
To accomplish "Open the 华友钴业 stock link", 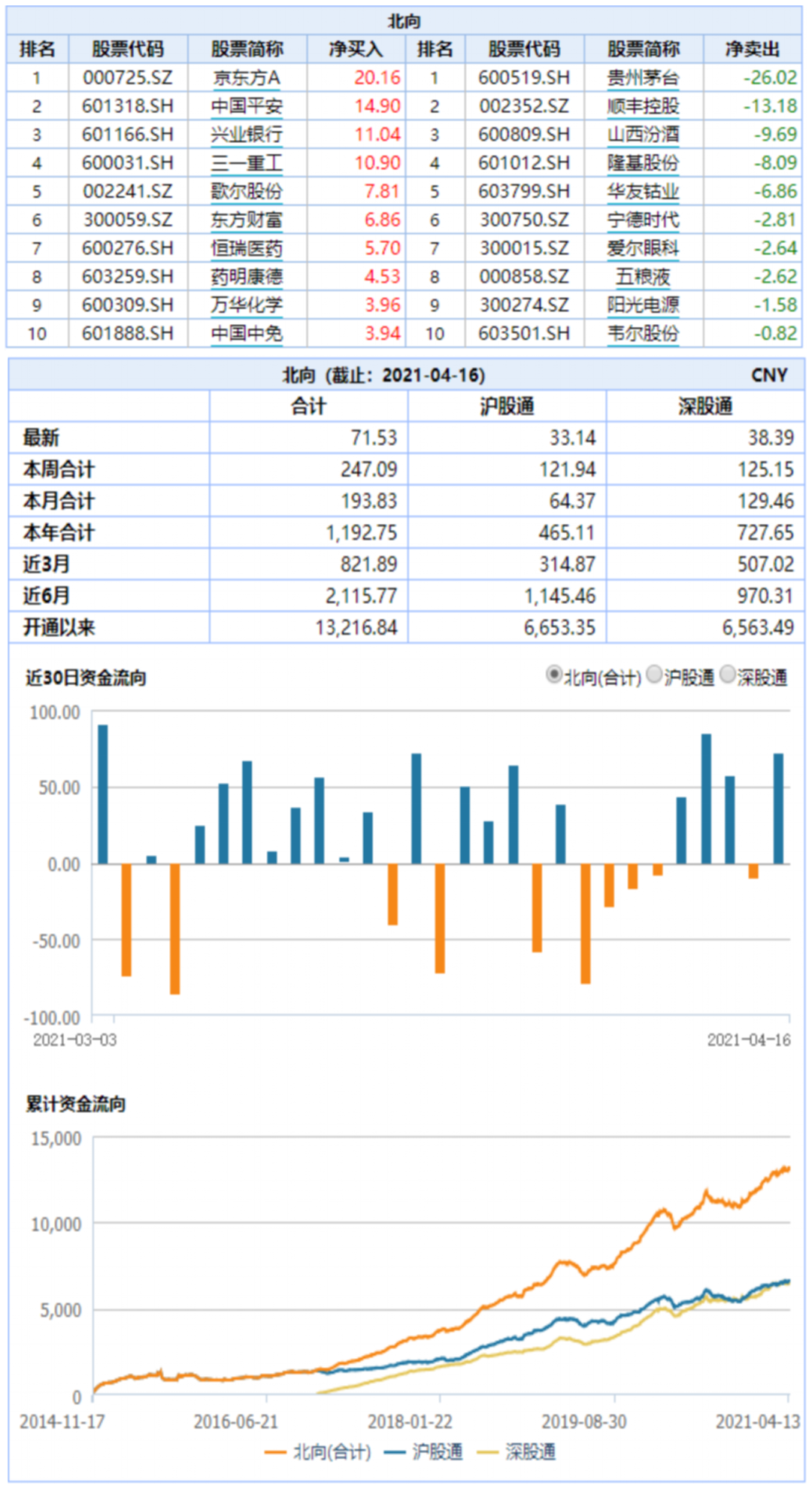I will point(644,192).
